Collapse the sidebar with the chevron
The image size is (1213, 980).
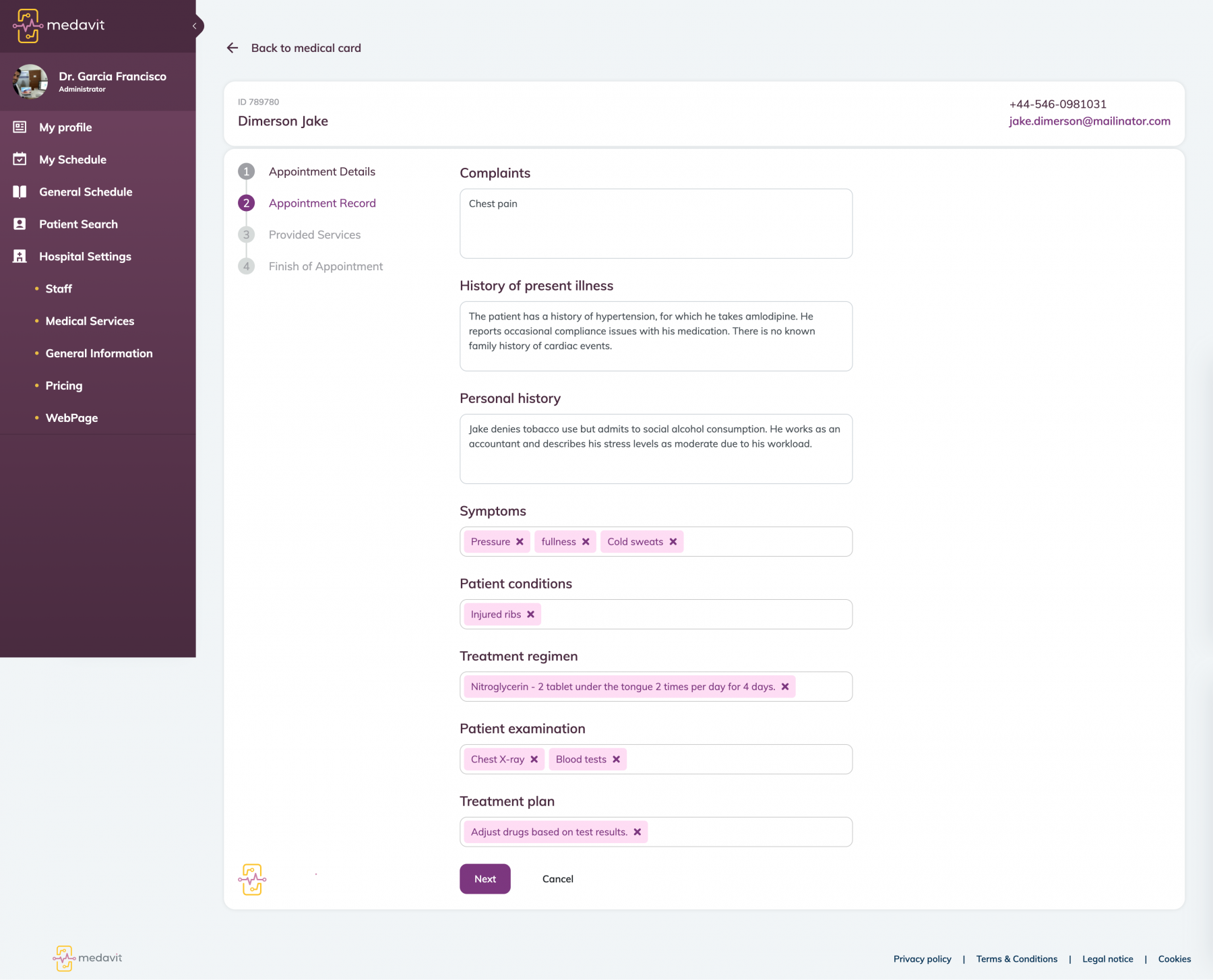pos(195,26)
